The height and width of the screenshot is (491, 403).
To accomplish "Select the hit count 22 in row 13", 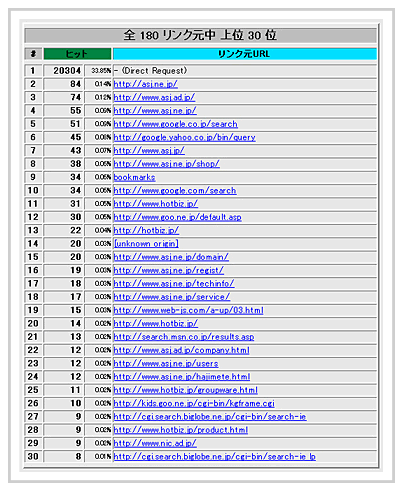I will click(x=76, y=230).
